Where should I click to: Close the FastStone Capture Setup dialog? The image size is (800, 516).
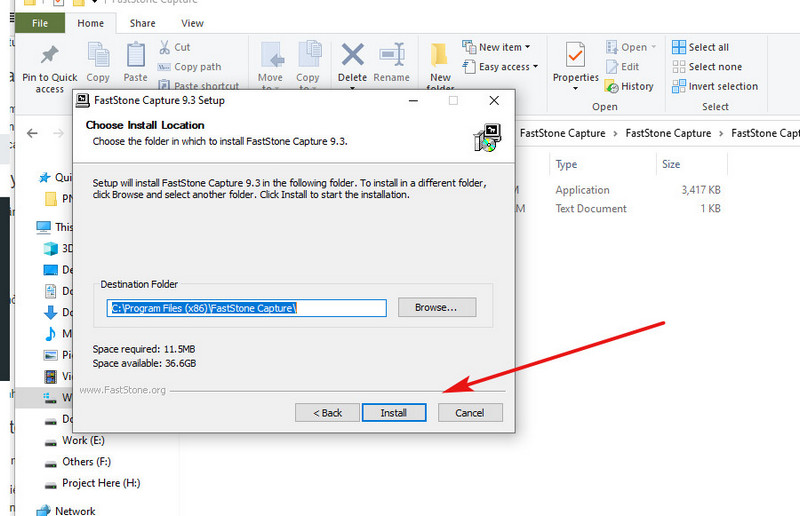pyautogui.click(x=494, y=101)
